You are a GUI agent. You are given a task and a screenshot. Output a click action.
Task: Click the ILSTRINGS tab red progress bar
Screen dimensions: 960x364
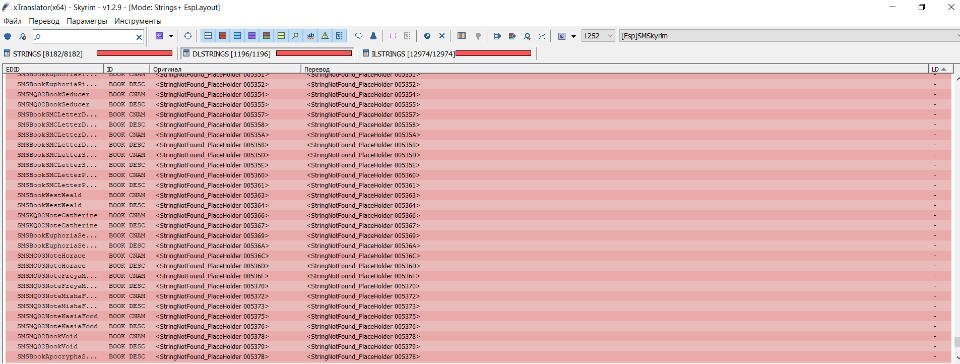(493, 54)
